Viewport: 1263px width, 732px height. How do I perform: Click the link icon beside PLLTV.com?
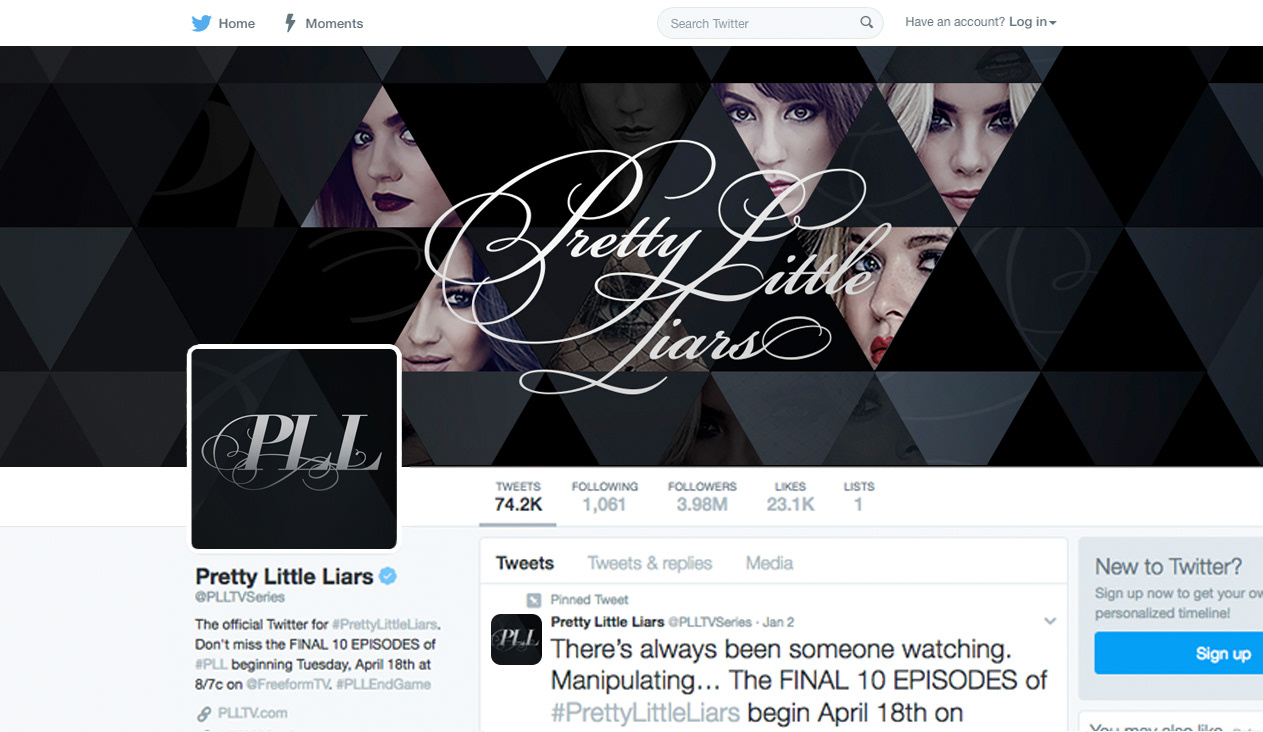tap(204, 713)
